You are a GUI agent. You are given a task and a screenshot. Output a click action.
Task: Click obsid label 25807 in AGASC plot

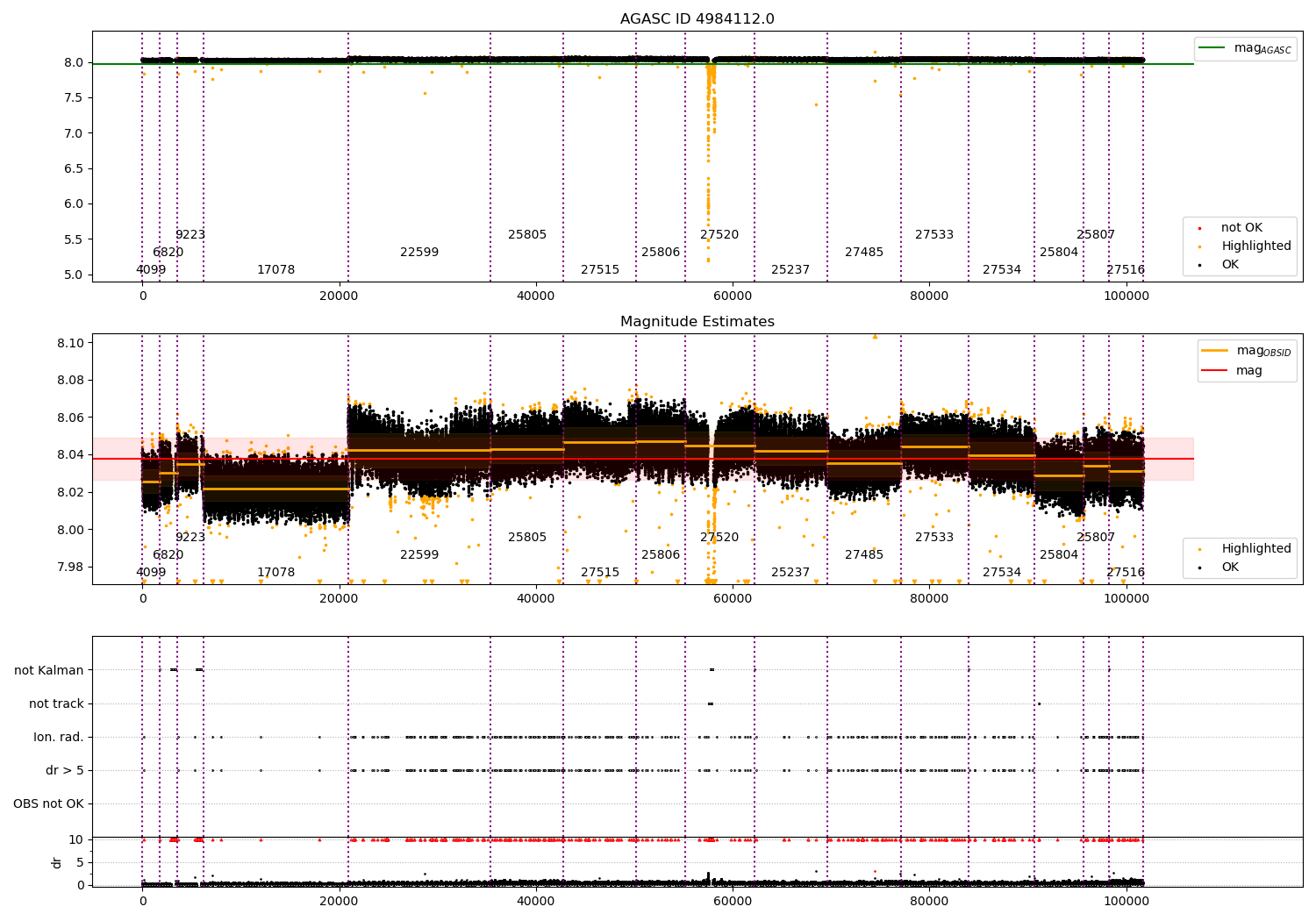point(1096,235)
